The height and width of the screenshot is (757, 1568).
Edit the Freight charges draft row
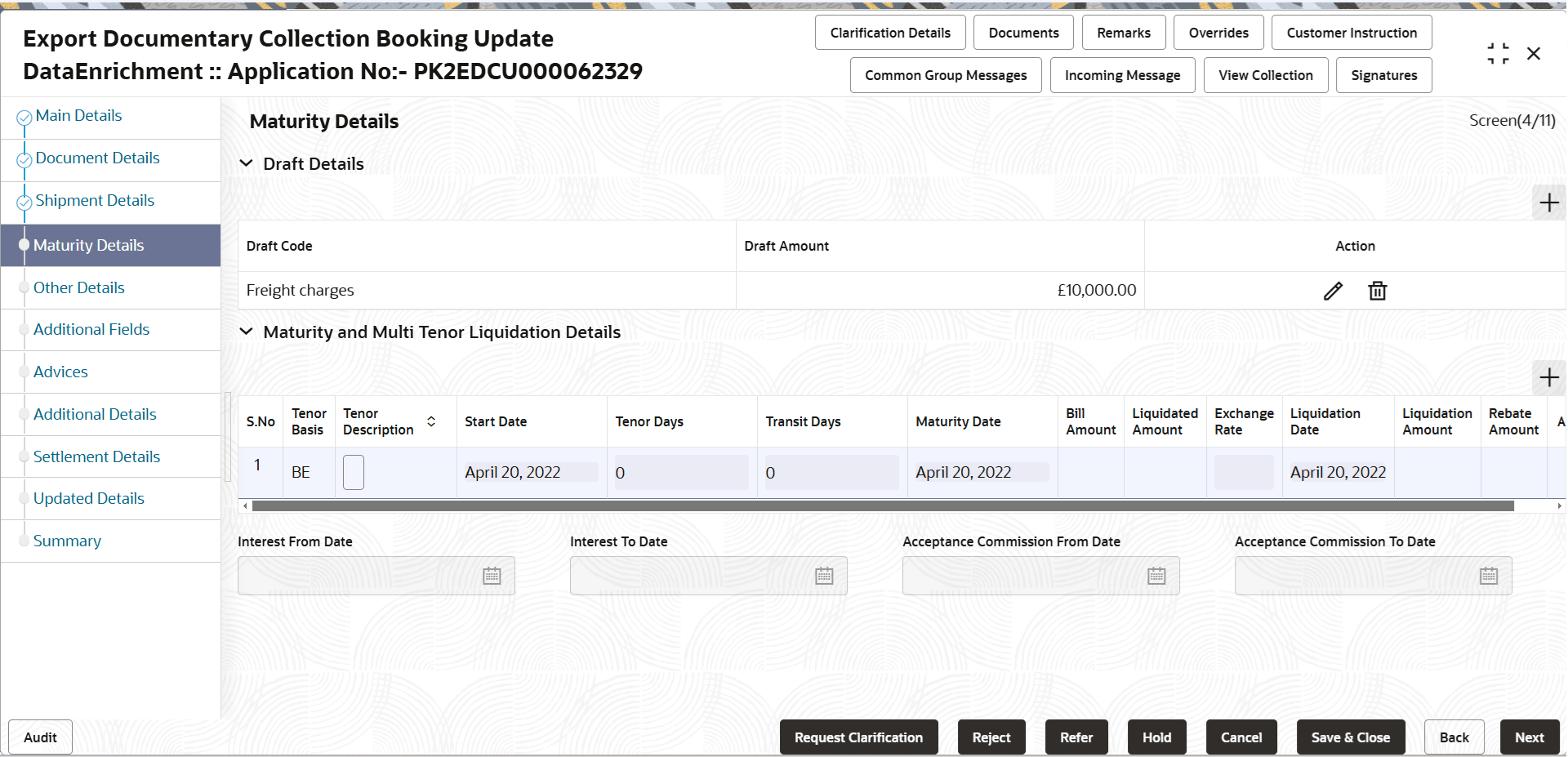(1333, 291)
